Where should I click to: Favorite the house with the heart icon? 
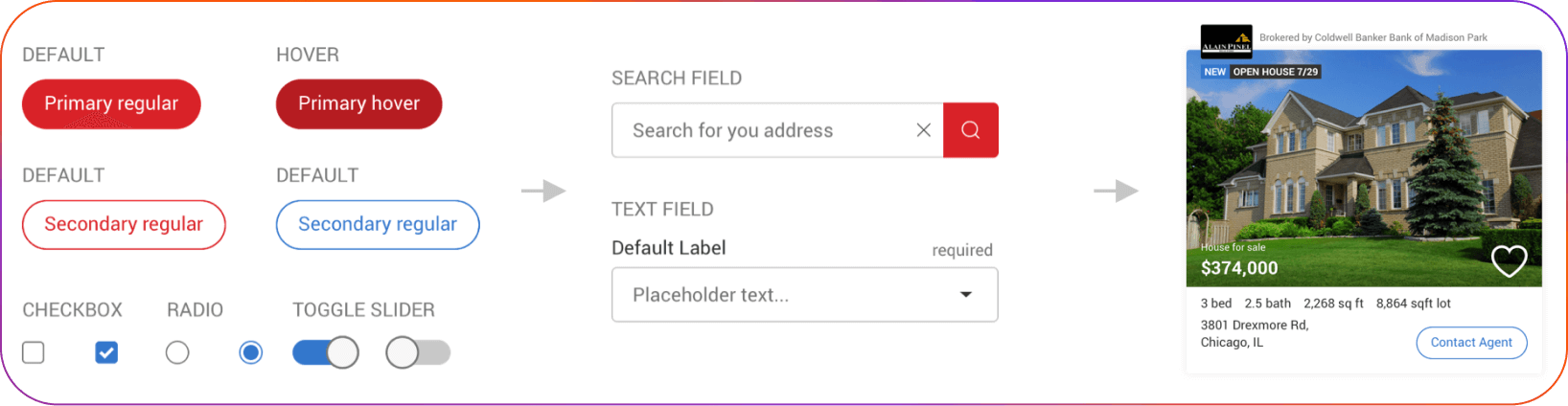click(1509, 260)
